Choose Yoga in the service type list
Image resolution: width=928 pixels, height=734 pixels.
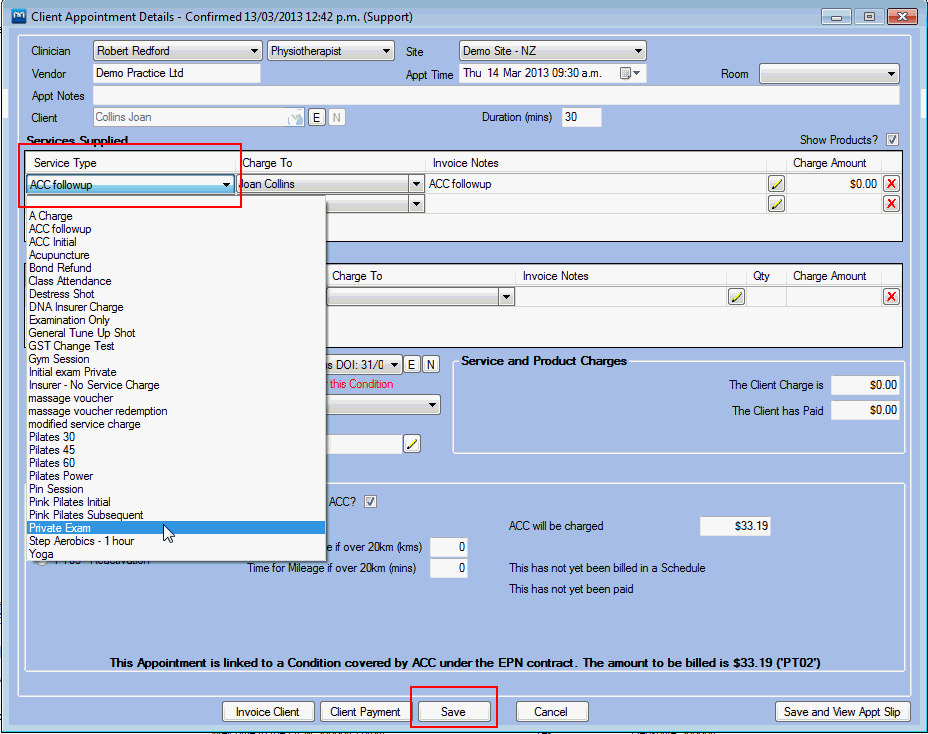[x=42, y=554]
